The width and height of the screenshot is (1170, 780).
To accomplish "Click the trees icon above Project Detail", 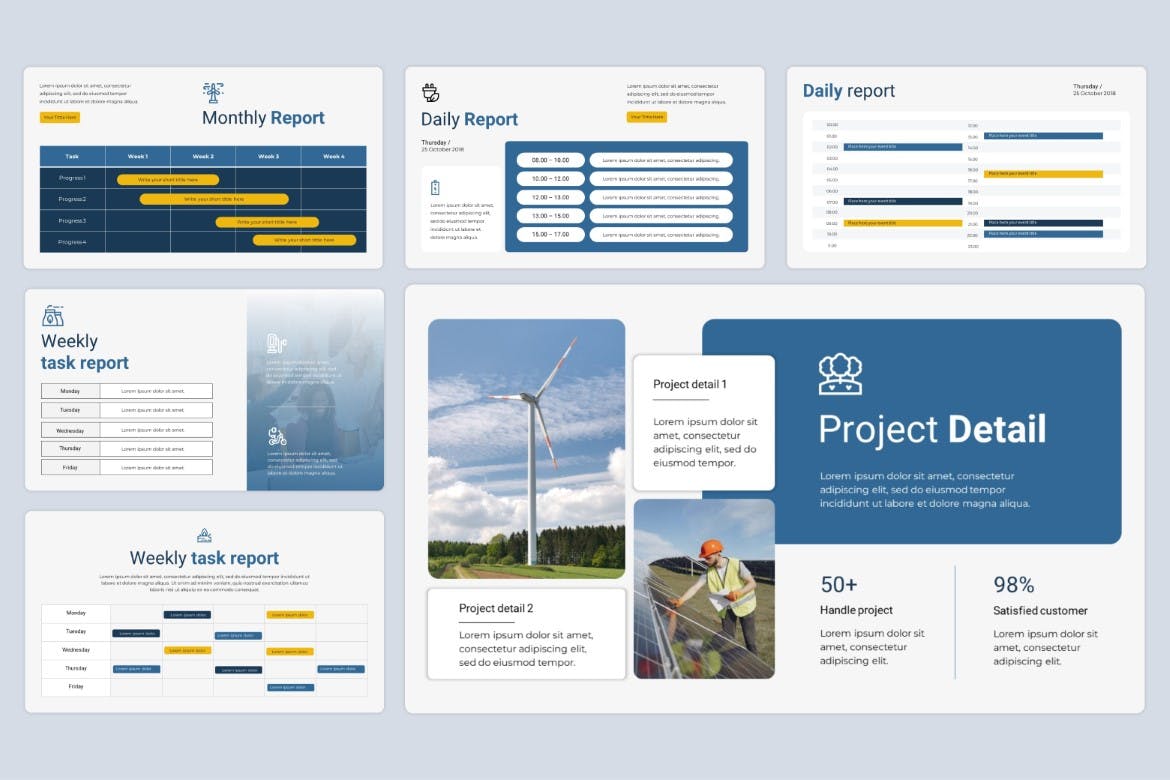I will 840,374.
